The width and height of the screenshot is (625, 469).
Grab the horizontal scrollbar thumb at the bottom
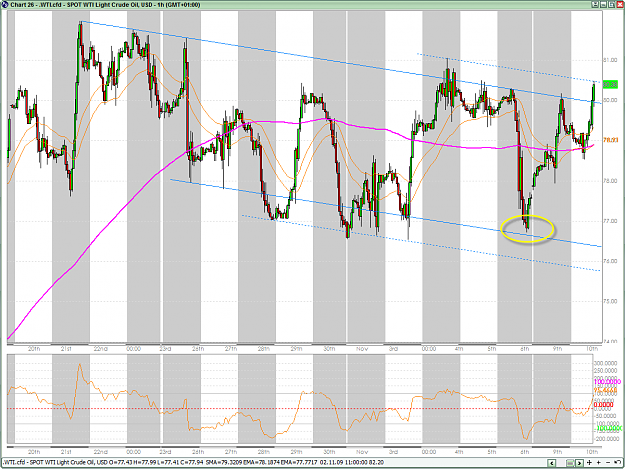tap(570, 463)
